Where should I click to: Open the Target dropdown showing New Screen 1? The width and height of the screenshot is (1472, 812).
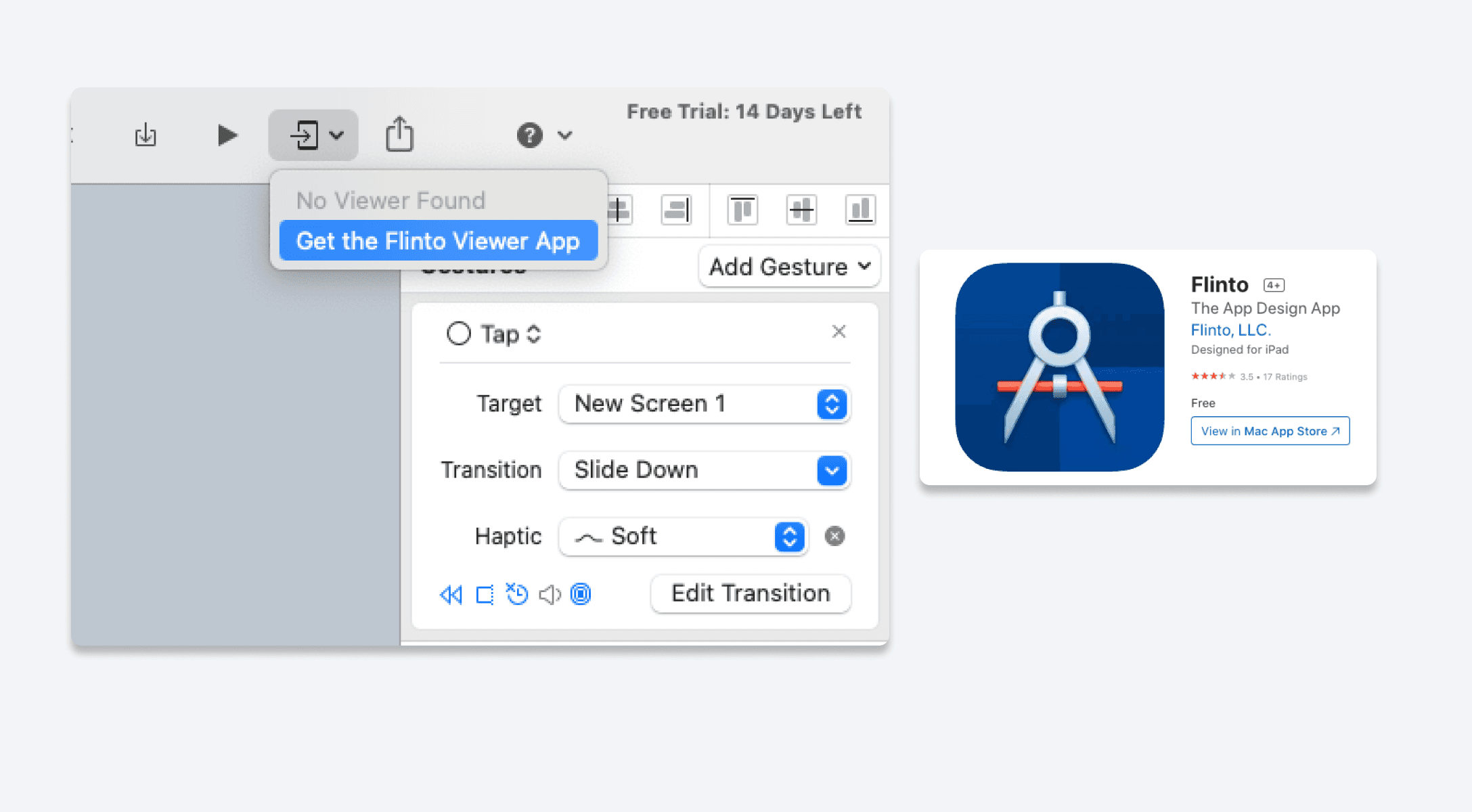click(x=832, y=404)
